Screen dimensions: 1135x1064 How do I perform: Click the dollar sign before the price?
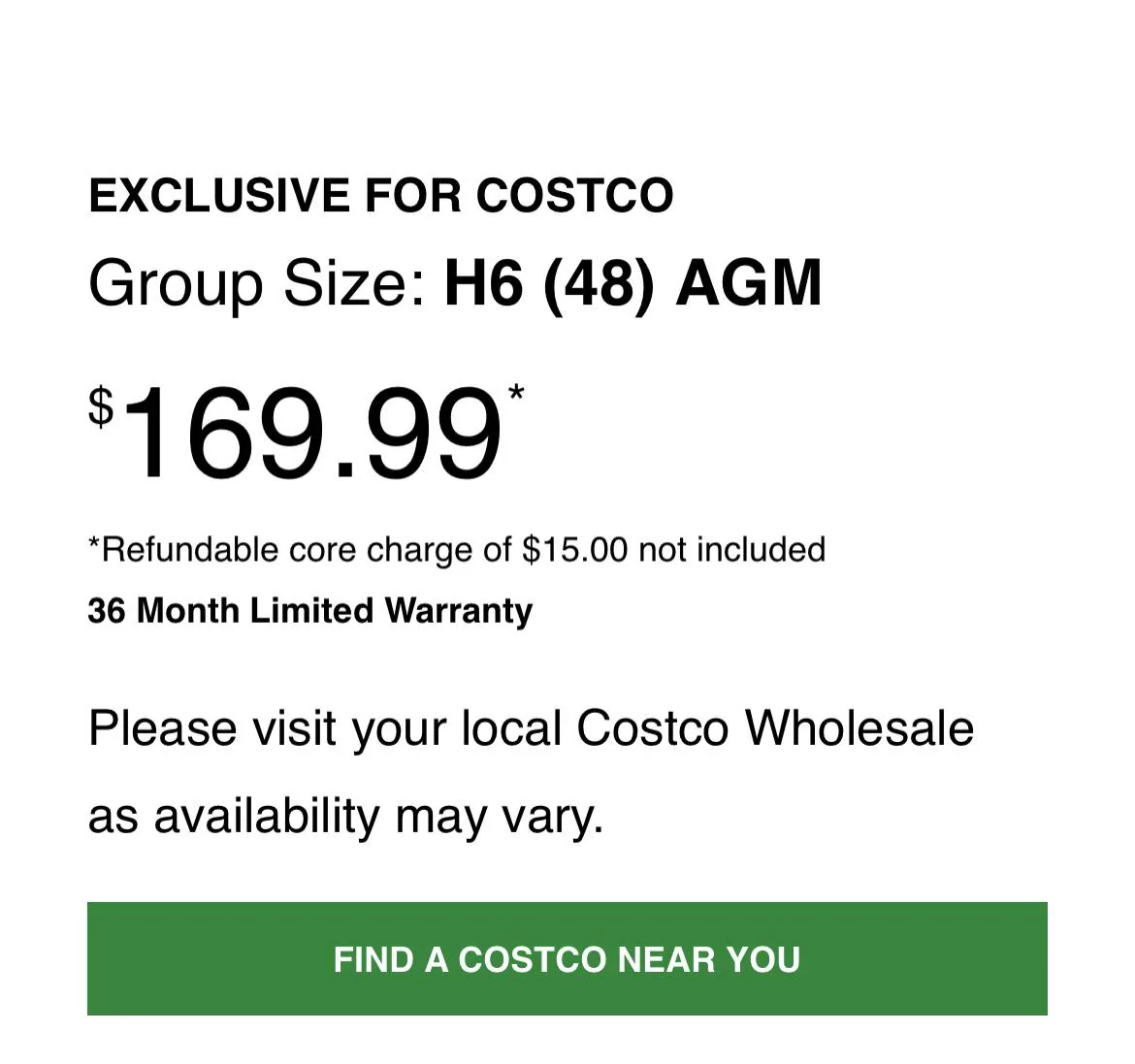101,406
